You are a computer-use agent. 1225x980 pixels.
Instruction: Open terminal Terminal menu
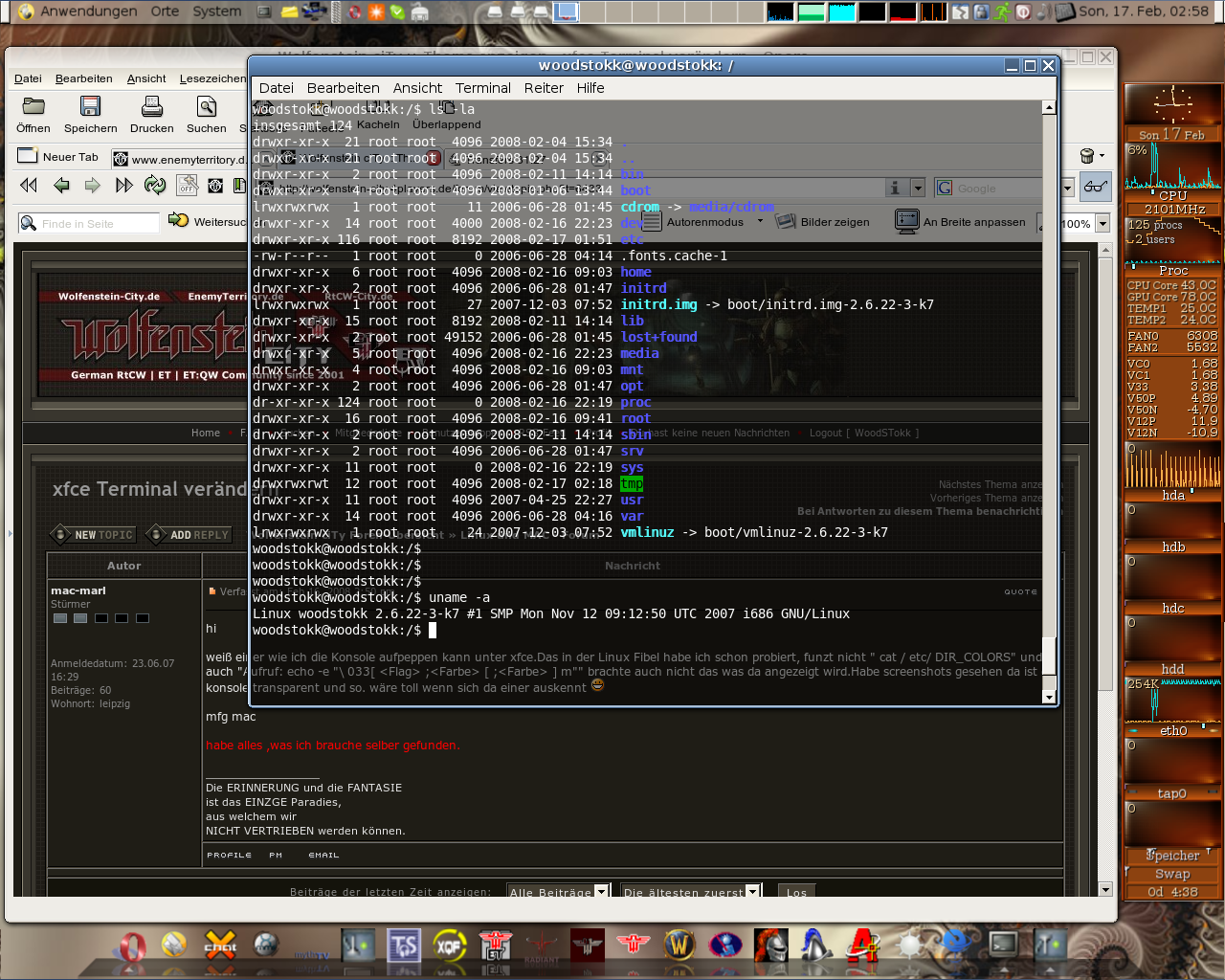(x=483, y=88)
